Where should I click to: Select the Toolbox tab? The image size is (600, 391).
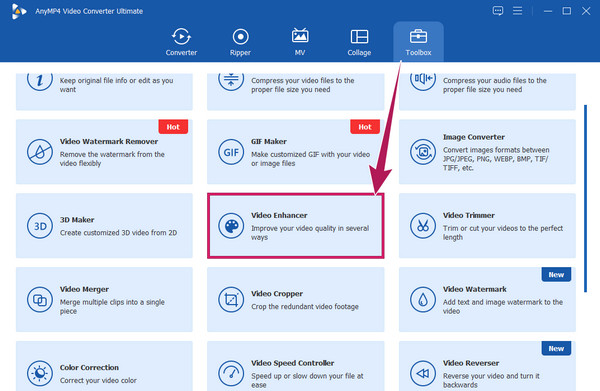click(x=418, y=42)
